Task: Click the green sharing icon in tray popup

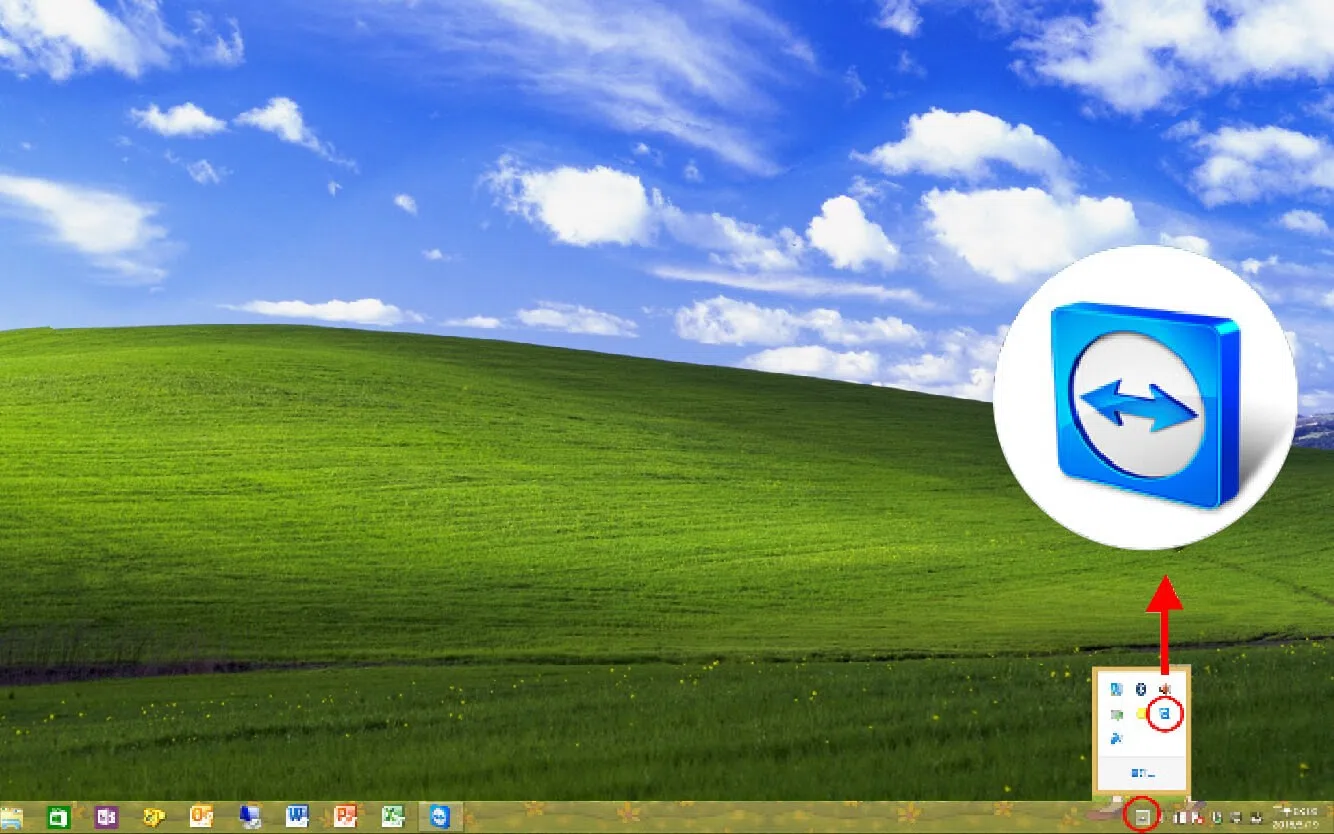Action: 1118,714
